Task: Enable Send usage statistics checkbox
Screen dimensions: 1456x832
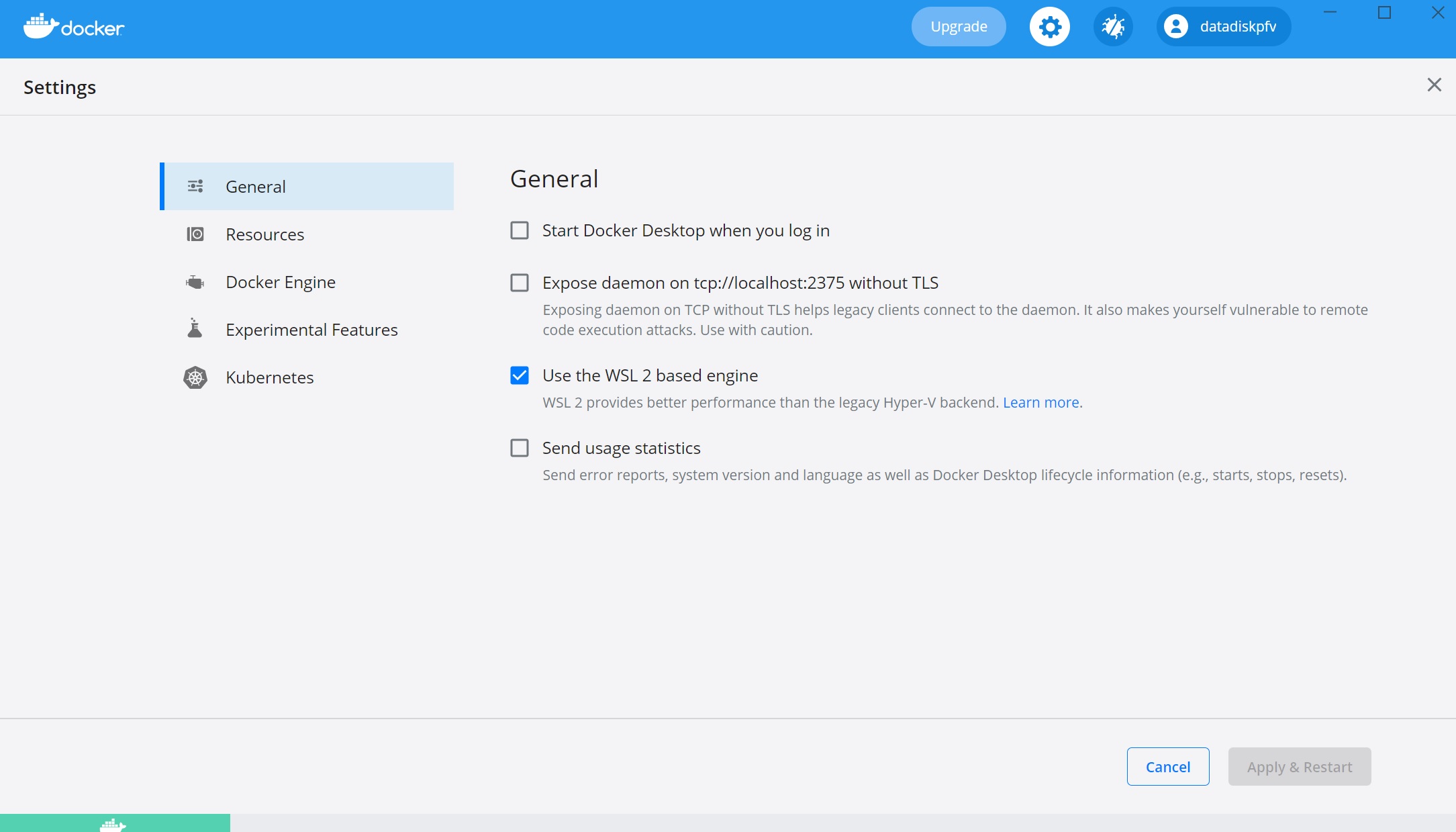Action: coord(520,448)
